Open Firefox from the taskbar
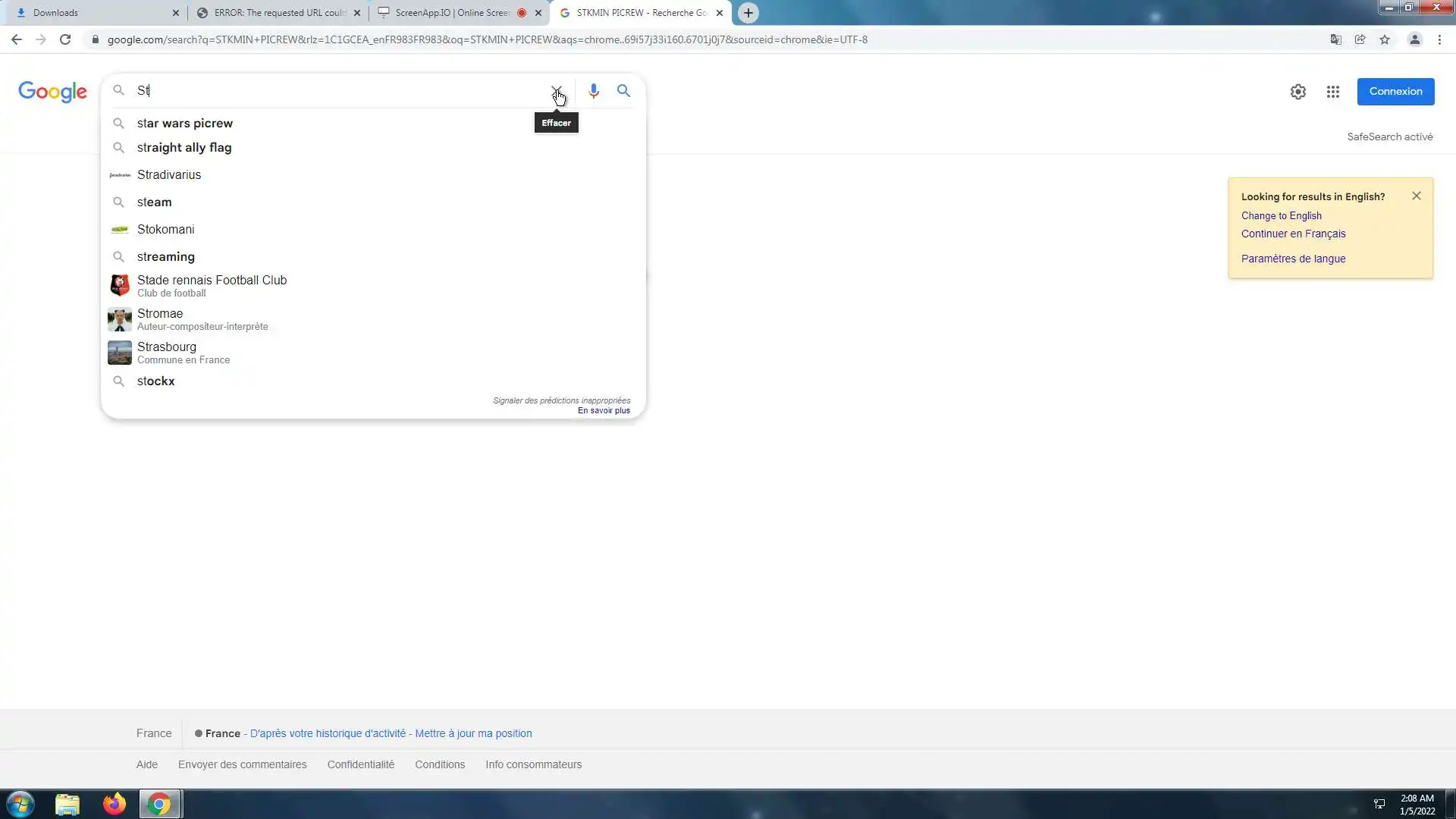 point(115,804)
